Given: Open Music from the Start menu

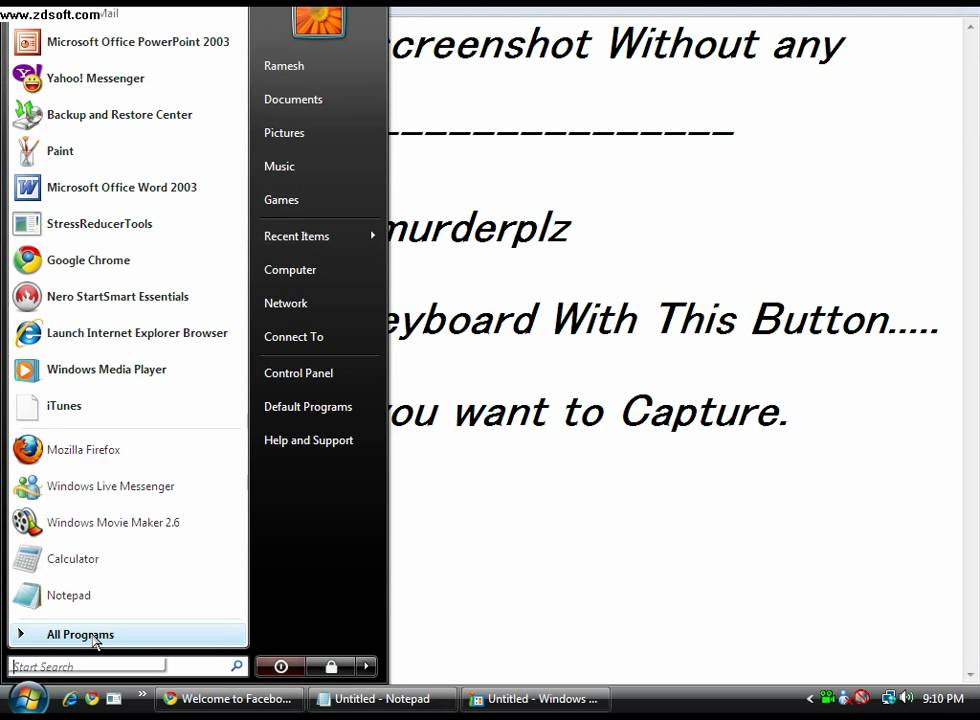Looking at the screenshot, I should pos(279,166).
